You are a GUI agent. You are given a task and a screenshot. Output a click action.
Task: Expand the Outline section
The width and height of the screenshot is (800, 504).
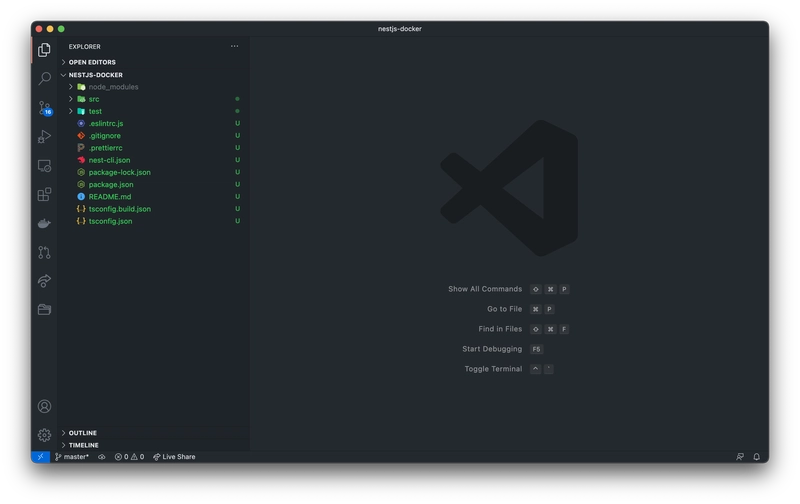(x=153, y=433)
